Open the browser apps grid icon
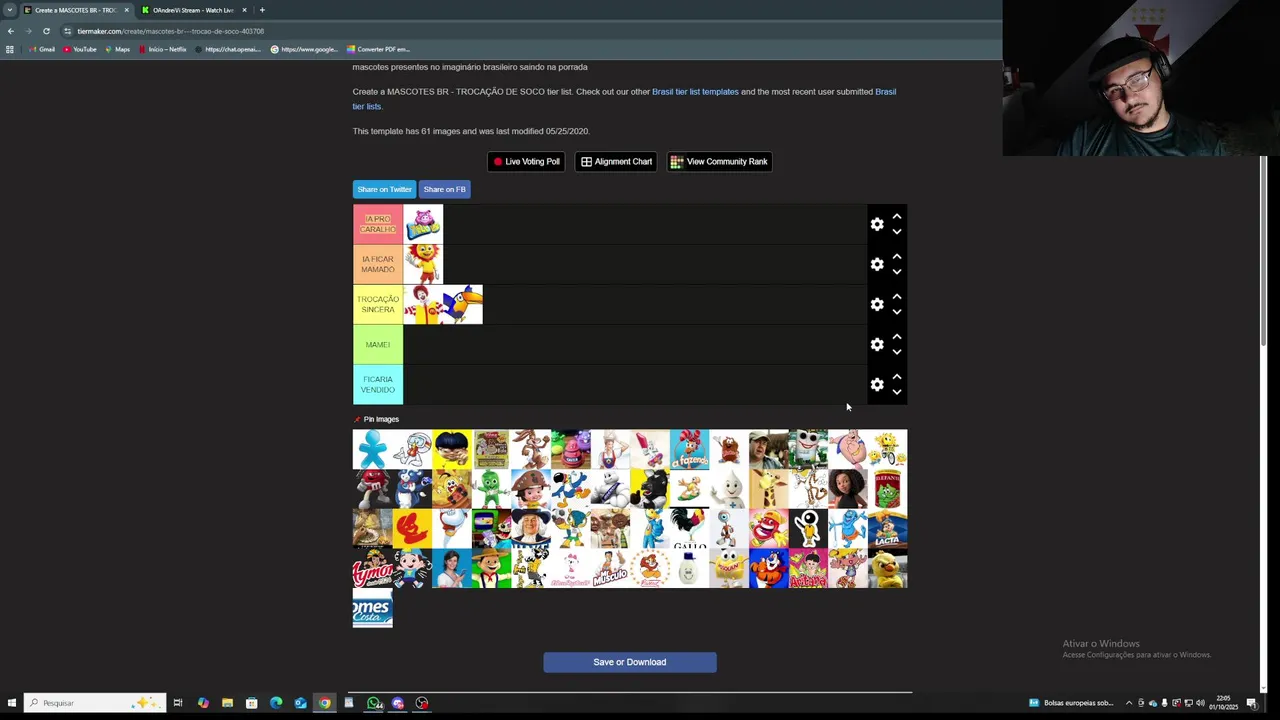This screenshot has height=720, width=1280. 10,49
